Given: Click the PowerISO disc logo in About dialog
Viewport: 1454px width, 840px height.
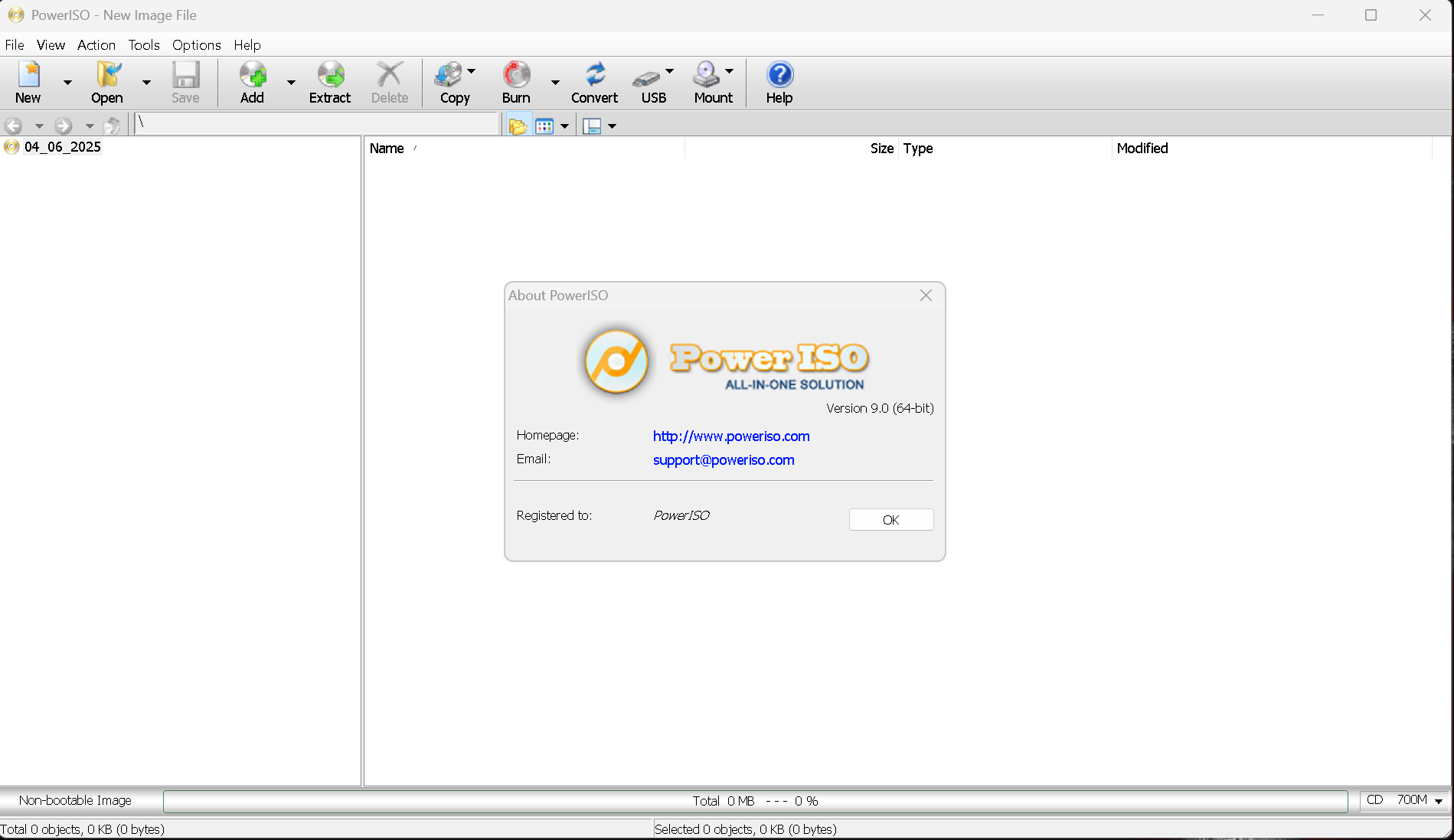Looking at the screenshot, I should point(616,361).
